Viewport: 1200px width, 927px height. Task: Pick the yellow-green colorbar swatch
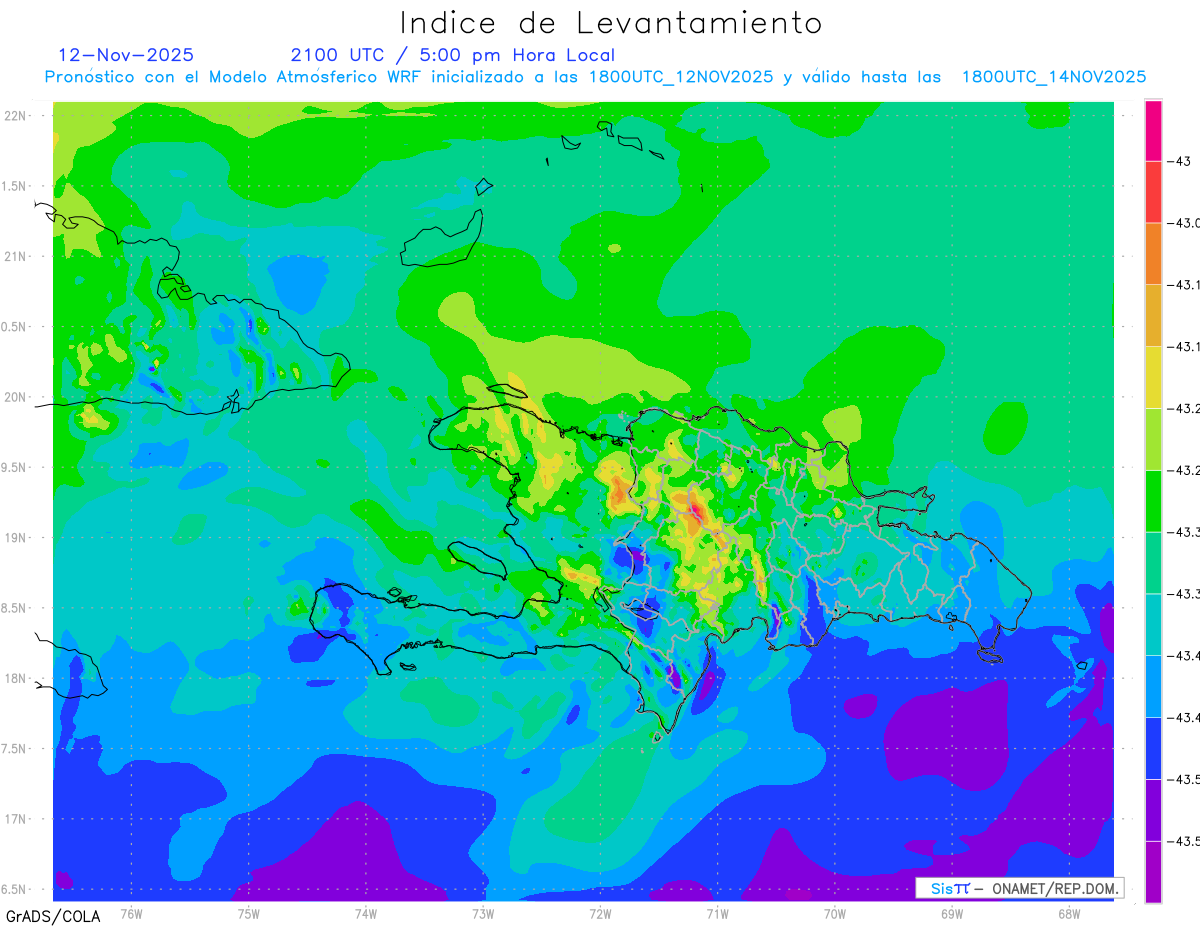(x=1153, y=439)
